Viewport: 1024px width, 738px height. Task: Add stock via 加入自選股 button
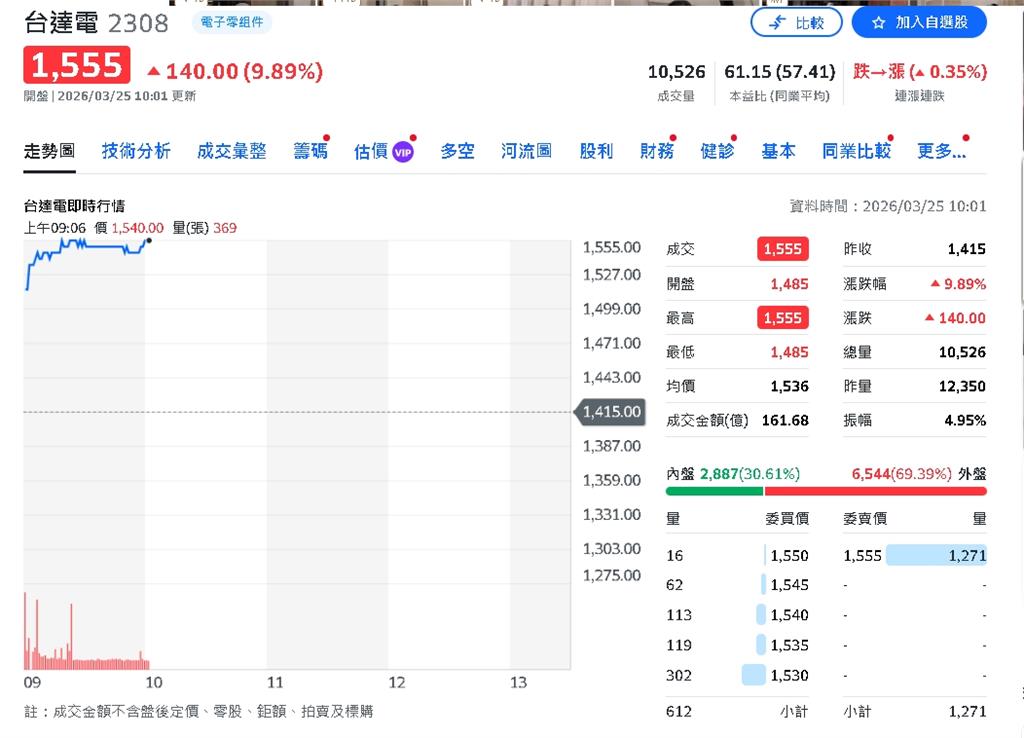918,22
